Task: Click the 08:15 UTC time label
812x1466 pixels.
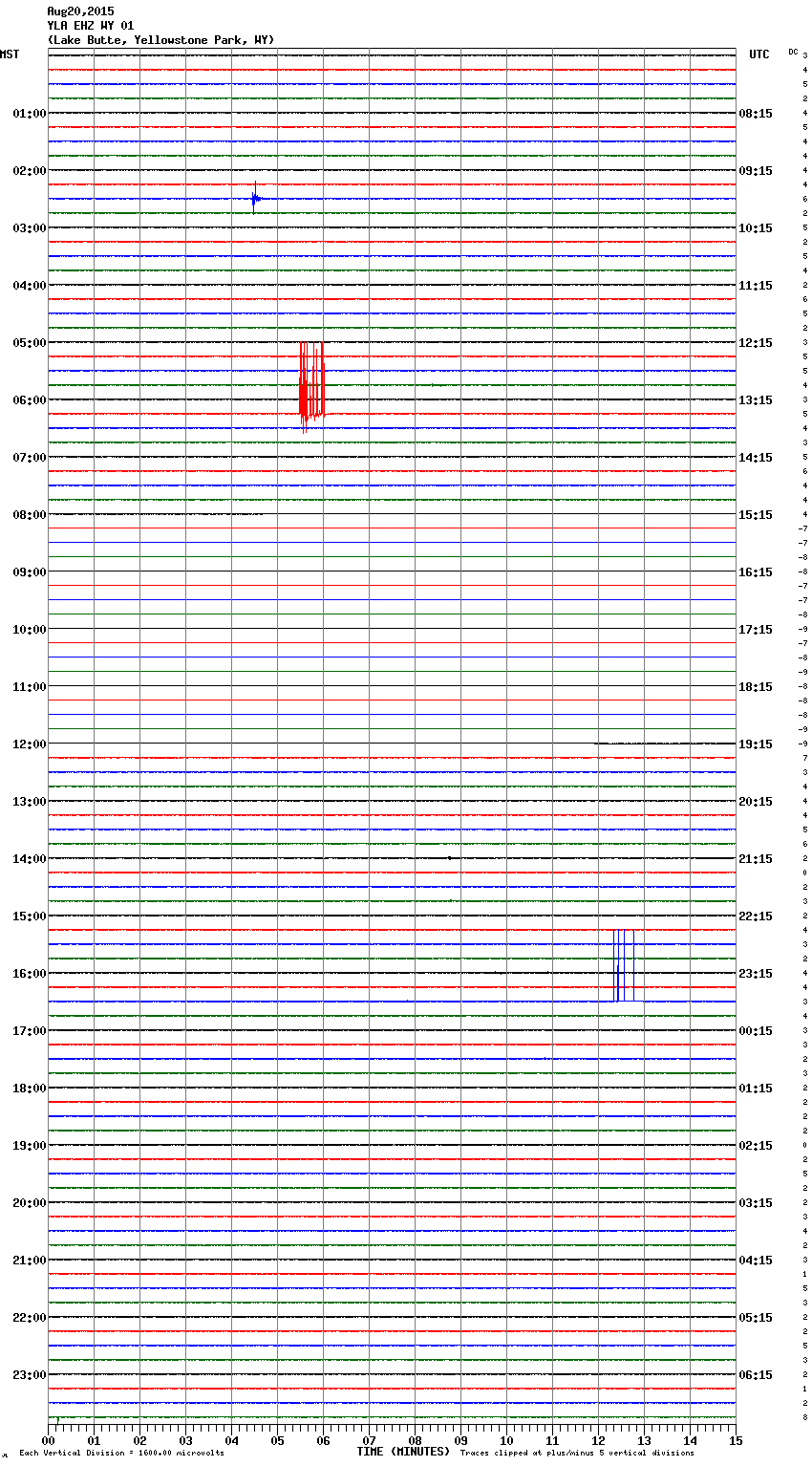Action: click(756, 114)
